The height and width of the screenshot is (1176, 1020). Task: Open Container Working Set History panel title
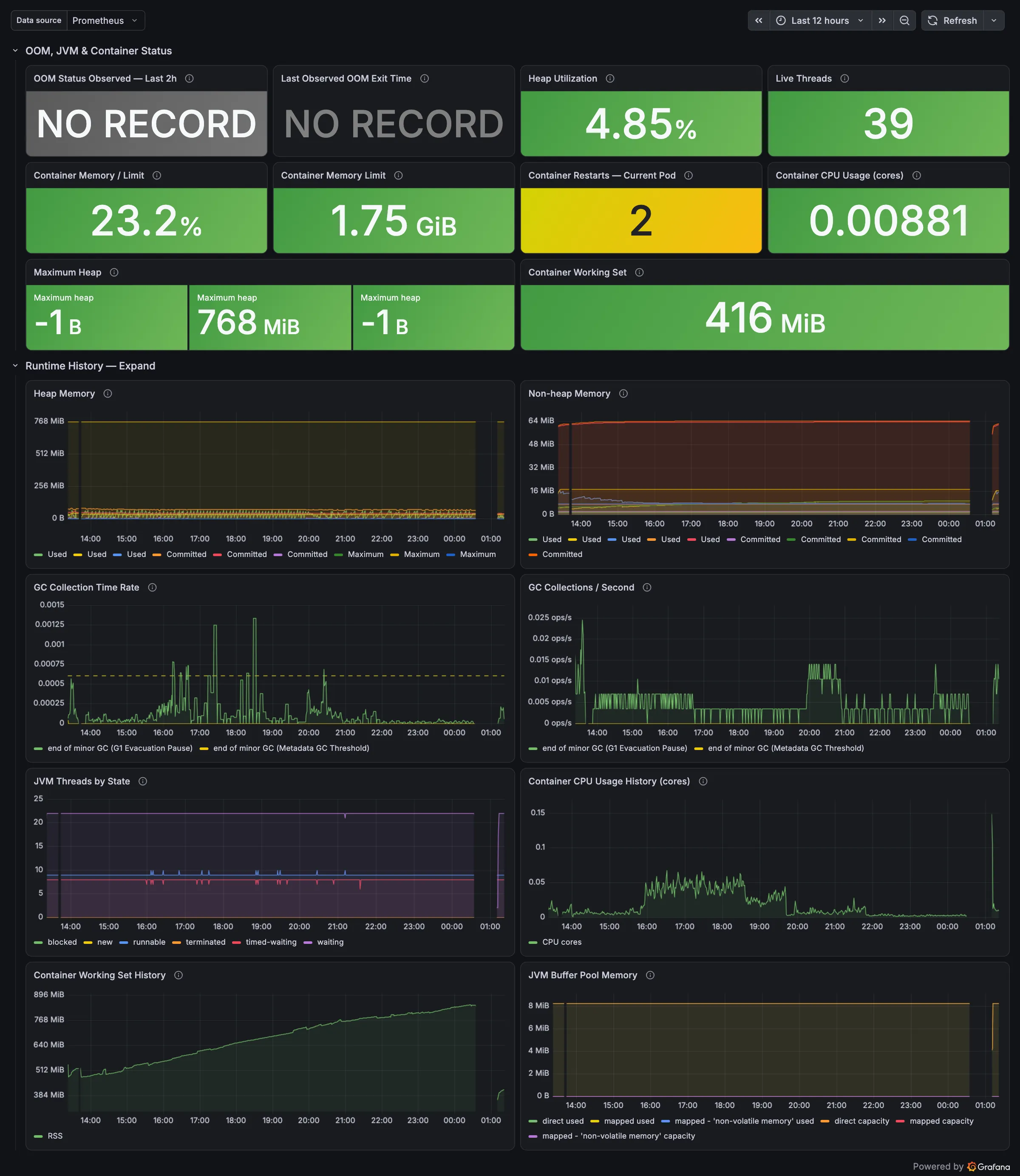(x=99, y=975)
